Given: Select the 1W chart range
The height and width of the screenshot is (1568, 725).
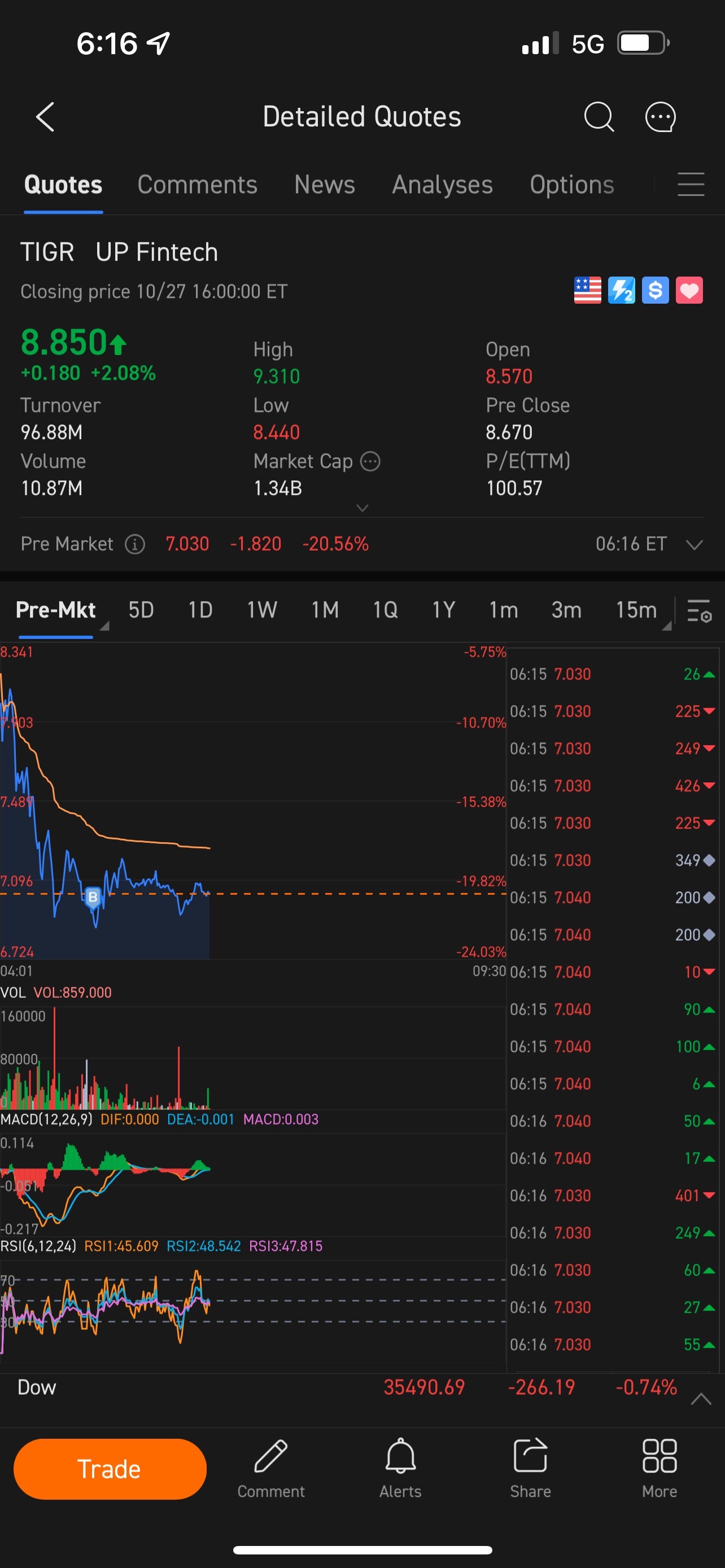Looking at the screenshot, I should pos(262,610).
